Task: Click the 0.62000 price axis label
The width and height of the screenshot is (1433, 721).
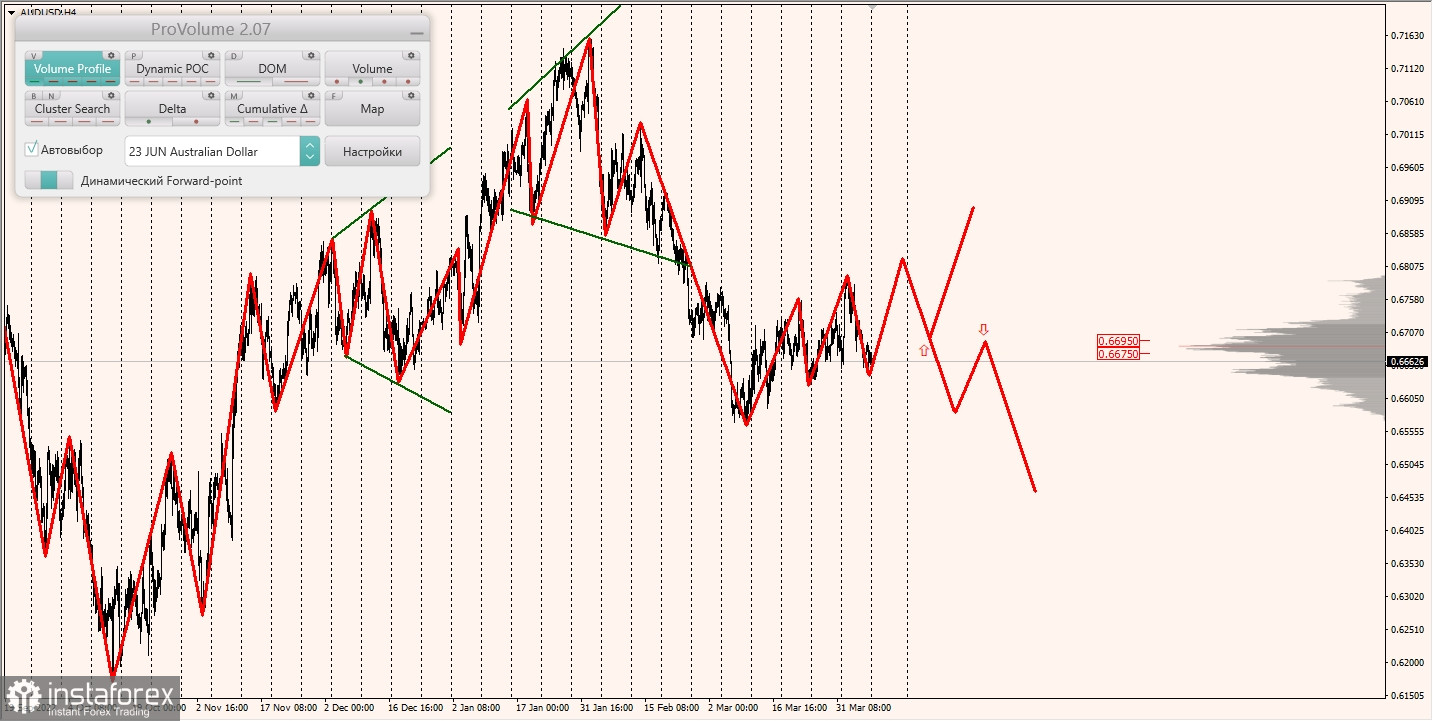Action: pyautogui.click(x=1407, y=662)
